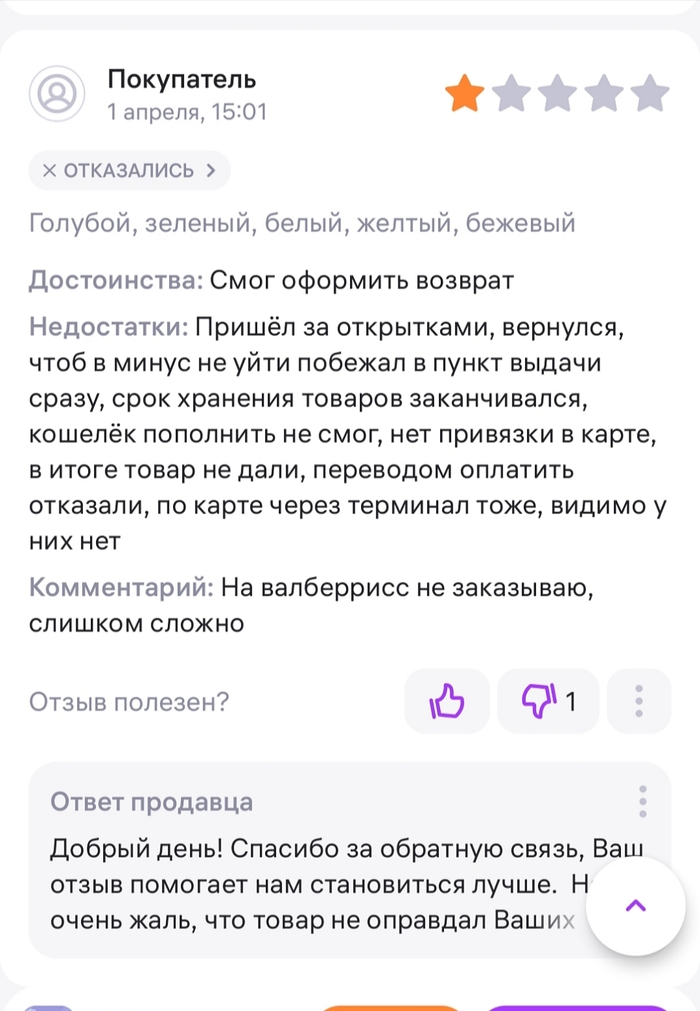Tap the scroll-to-top arrow button
The height and width of the screenshot is (1011, 700).
pos(636,905)
